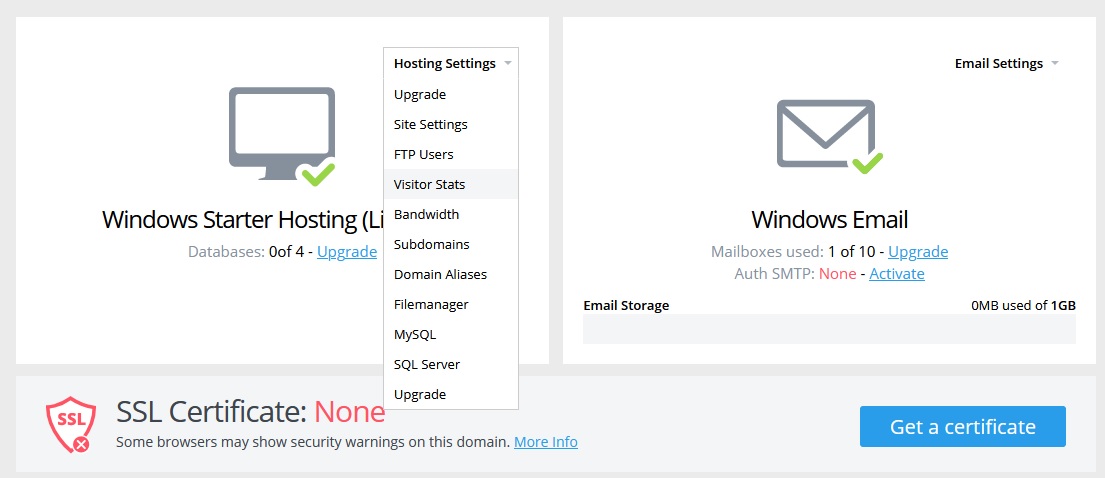Image resolution: width=1105 pixels, height=478 pixels.
Task: Choose FTP Users menu entry
Action: [451, 154]
